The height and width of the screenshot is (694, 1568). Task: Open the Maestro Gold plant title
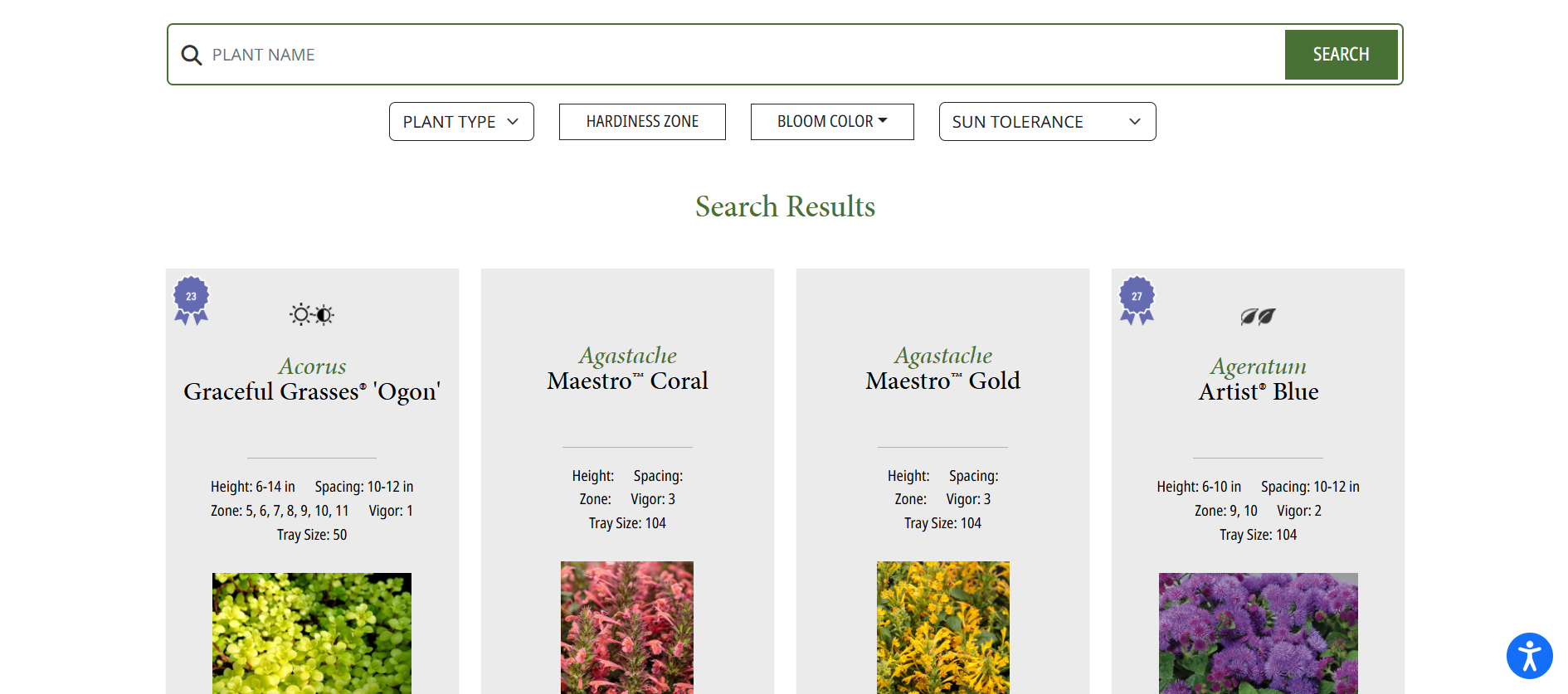coord(942,381)
